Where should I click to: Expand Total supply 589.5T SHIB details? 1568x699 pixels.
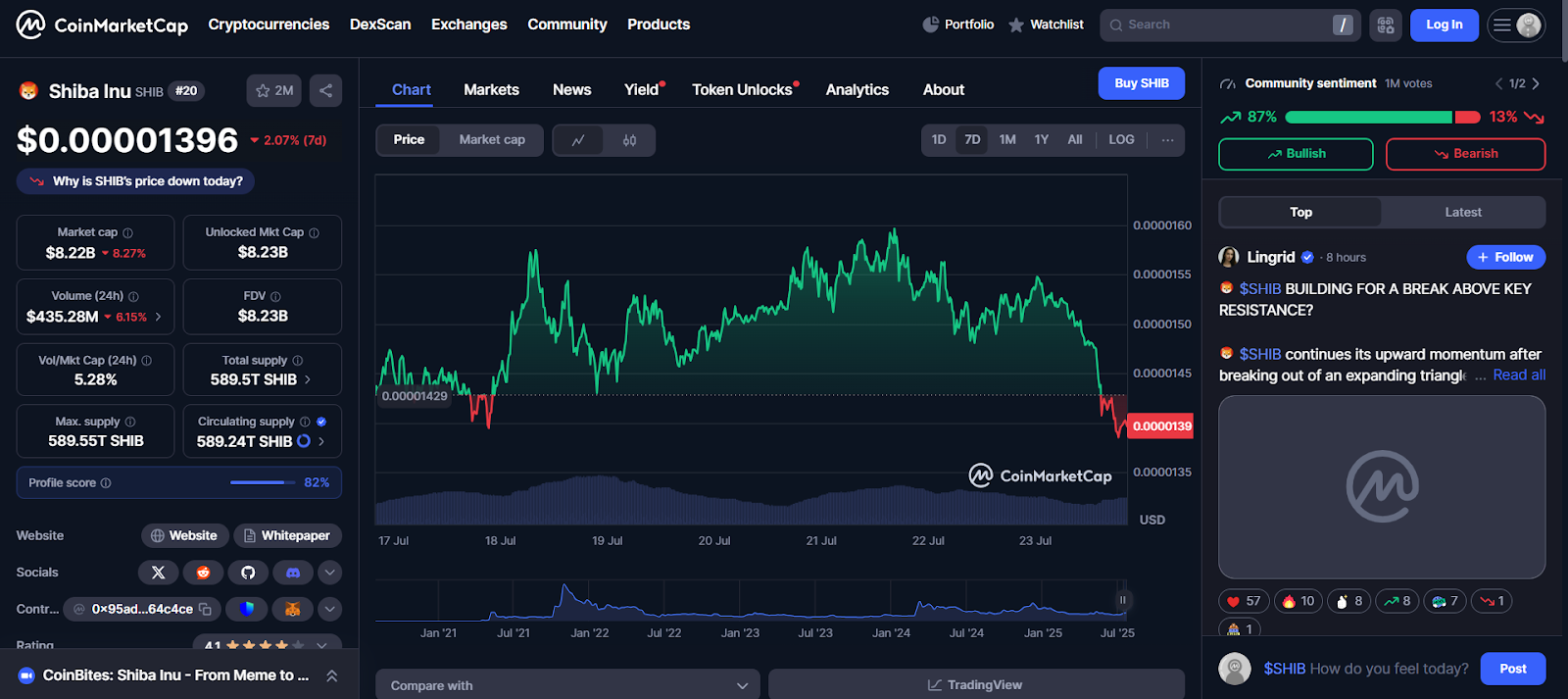click(x=308, y=379)
